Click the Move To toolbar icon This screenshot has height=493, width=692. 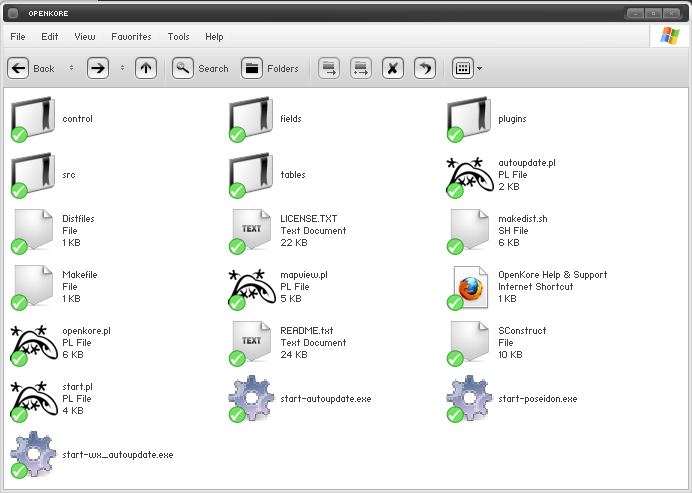click(329, 68)
